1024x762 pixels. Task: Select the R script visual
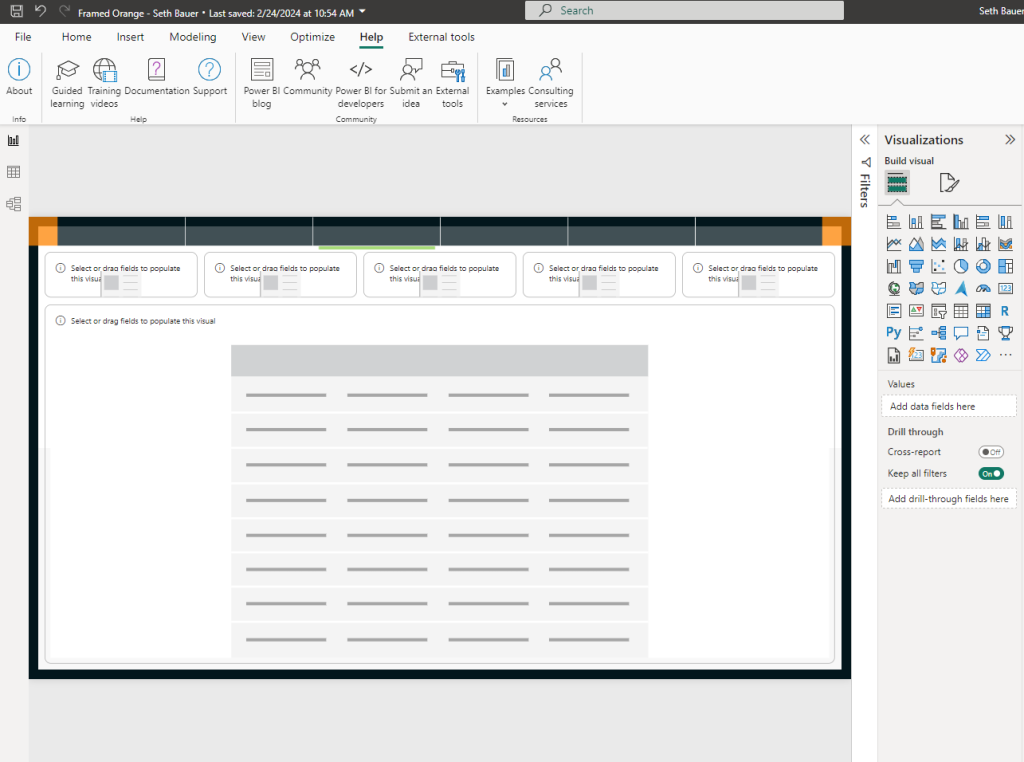[1005, 311]
